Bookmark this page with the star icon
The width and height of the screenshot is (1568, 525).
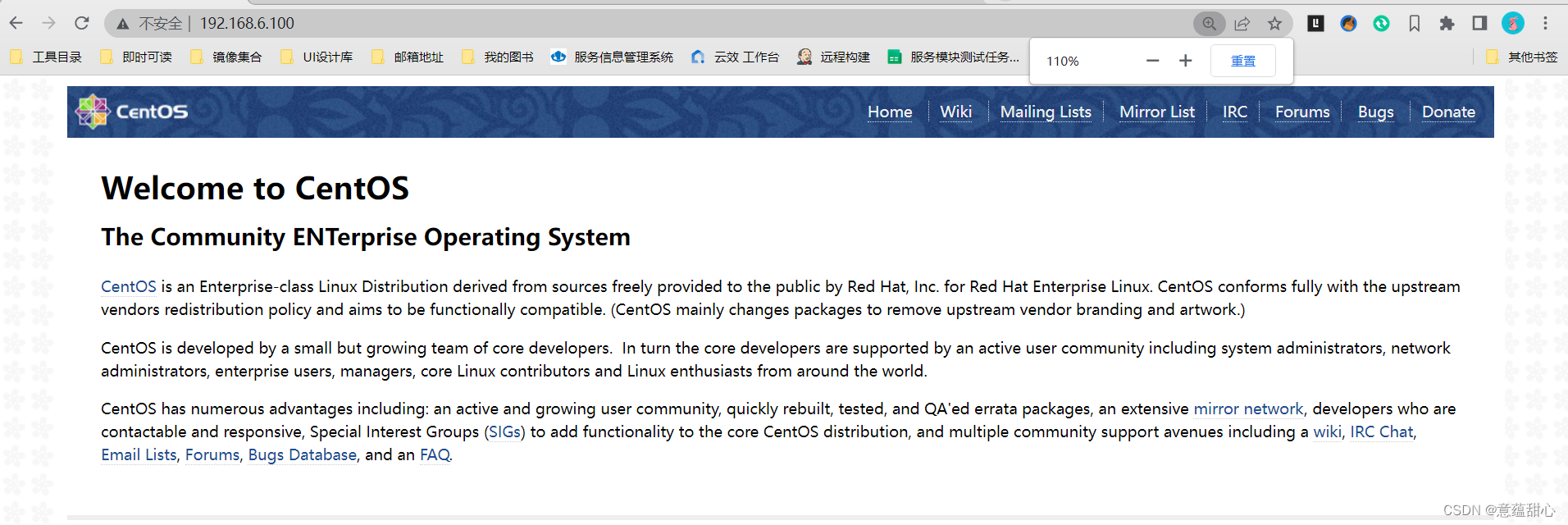coord(1274,24)
